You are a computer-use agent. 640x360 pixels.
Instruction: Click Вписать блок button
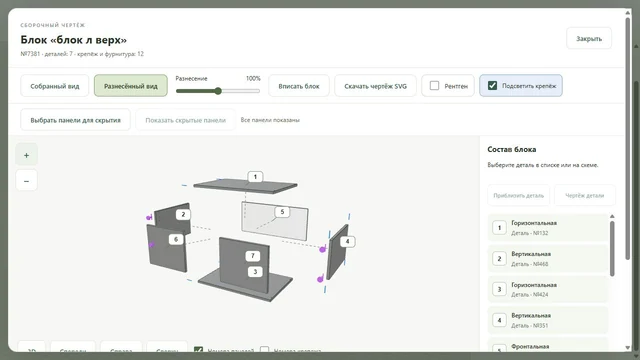click(x=299, y=86)
